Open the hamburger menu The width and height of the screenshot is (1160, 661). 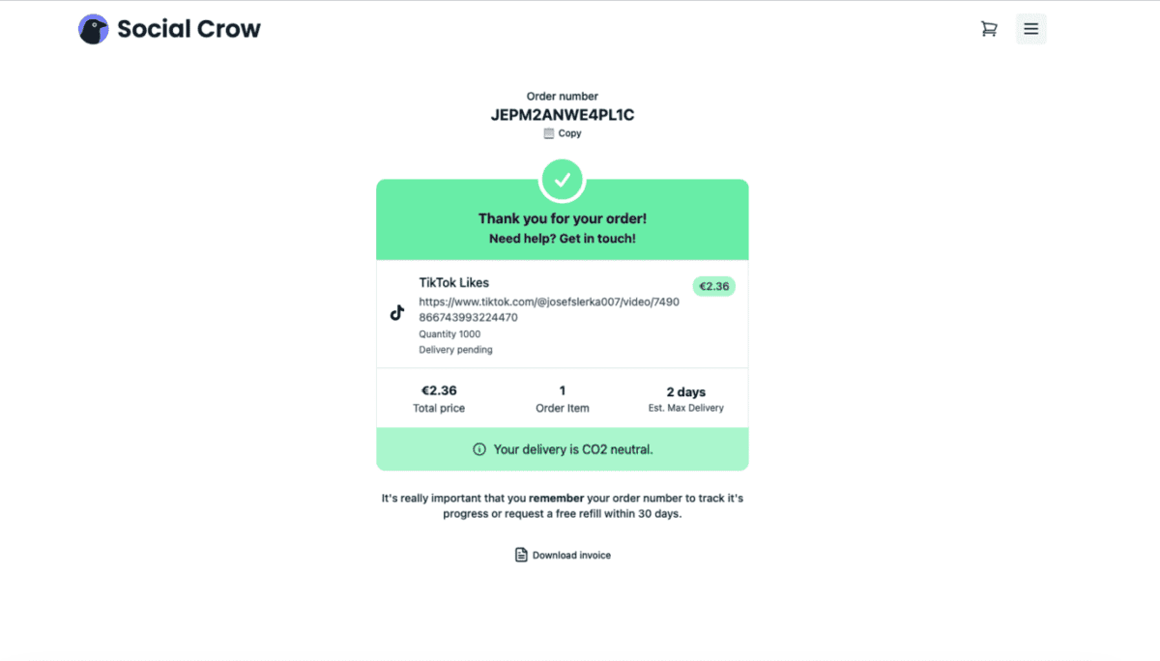coord(1031,29)
